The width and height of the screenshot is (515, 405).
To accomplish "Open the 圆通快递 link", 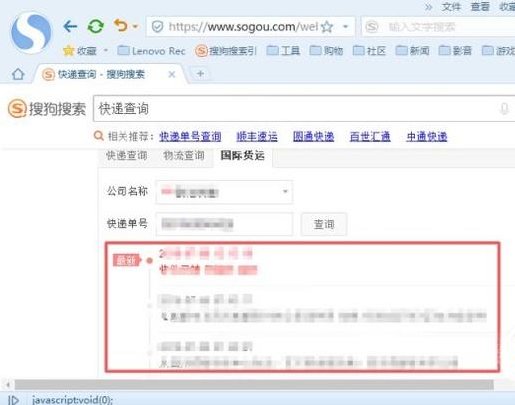I will click(x=313, y=136).
